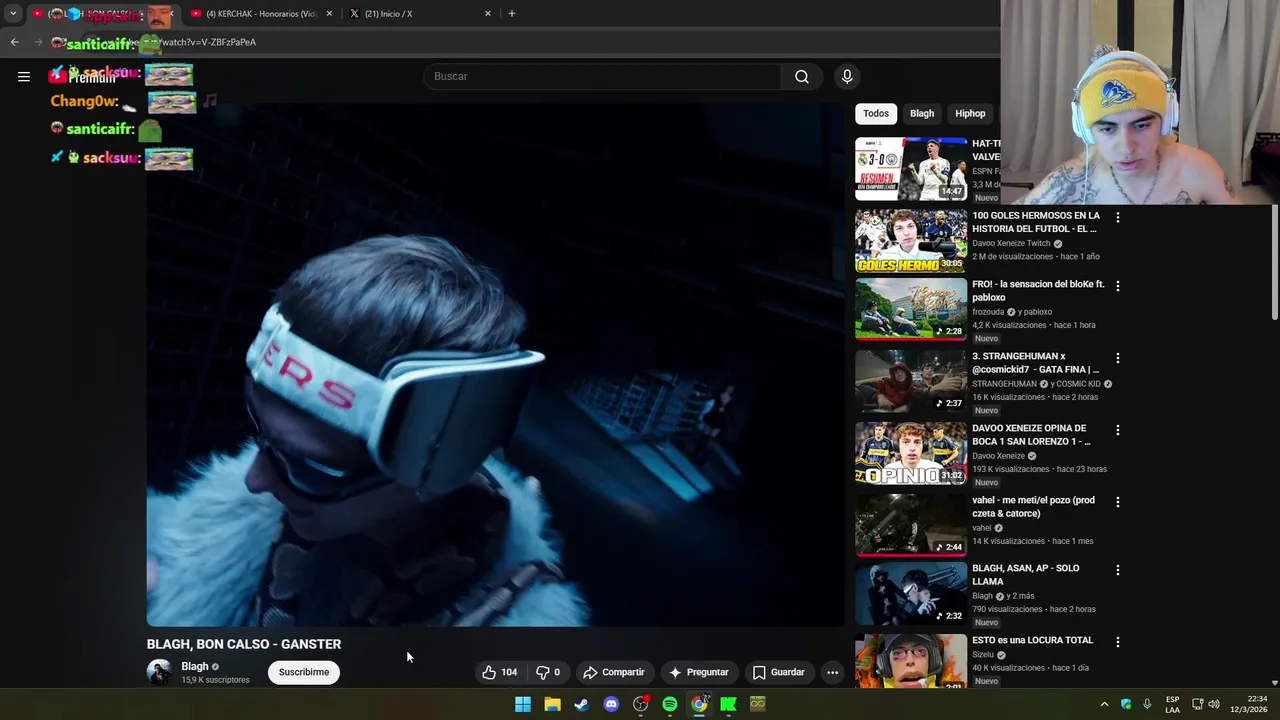Screen dimensions: 1280x720
Task: Click the Compartir share button
Action: pos(614,672)
